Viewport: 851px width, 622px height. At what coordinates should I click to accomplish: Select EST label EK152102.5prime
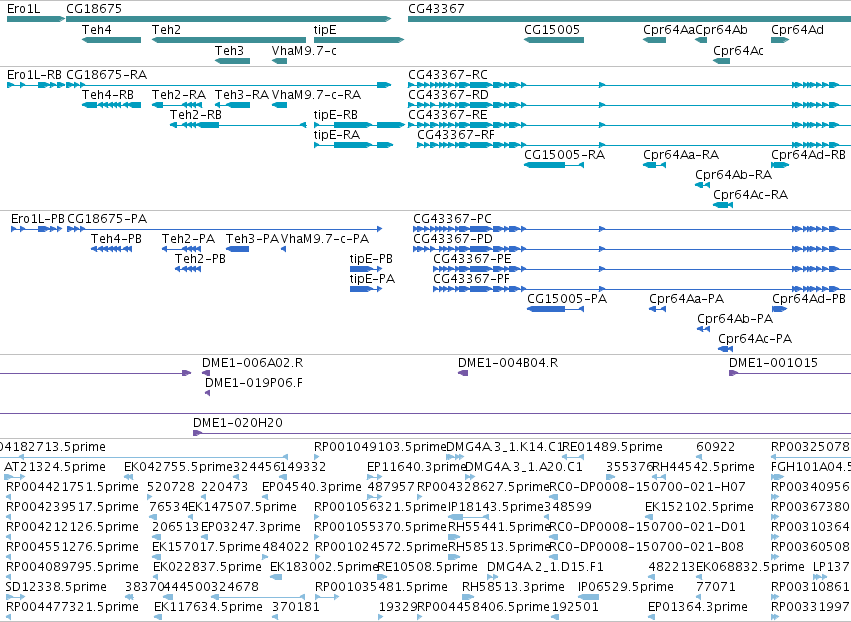[x=699, y=507]
